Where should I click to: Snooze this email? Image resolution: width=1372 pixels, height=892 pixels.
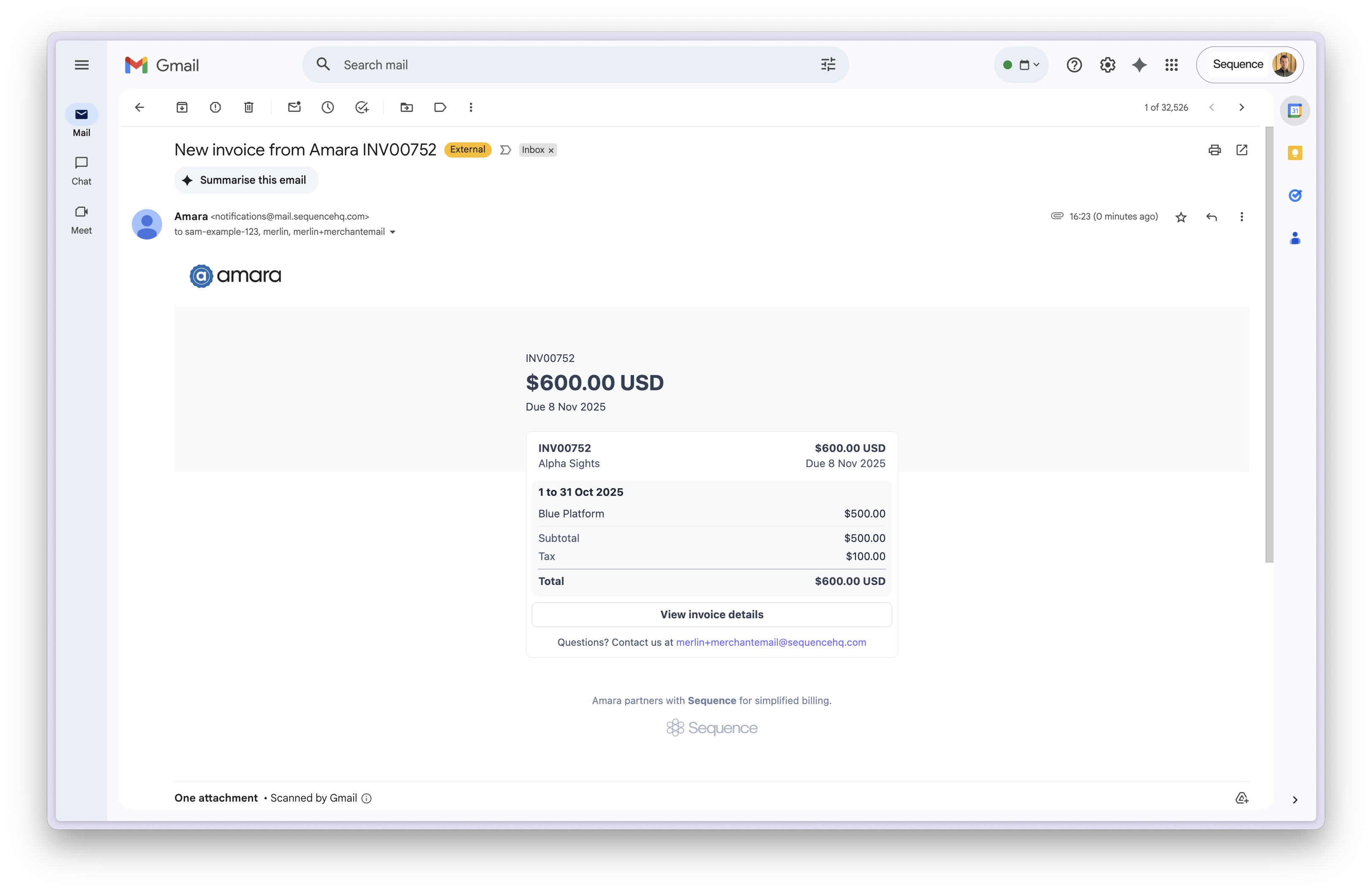[327, 107]
